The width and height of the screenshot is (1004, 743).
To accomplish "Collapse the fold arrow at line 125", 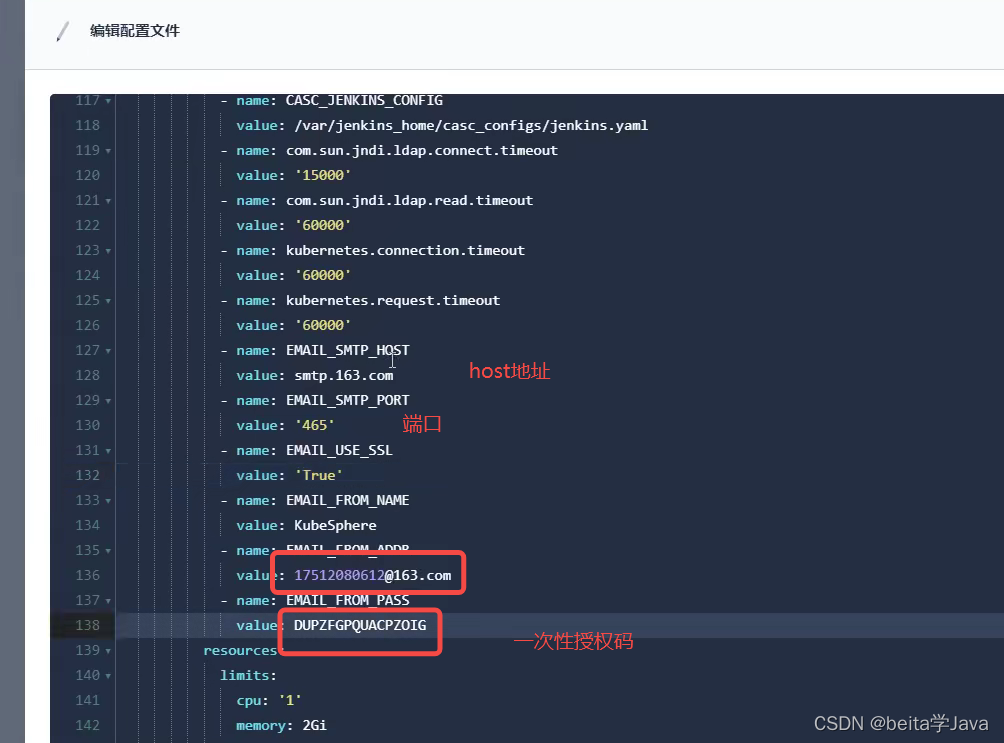I will coord(108,301).
